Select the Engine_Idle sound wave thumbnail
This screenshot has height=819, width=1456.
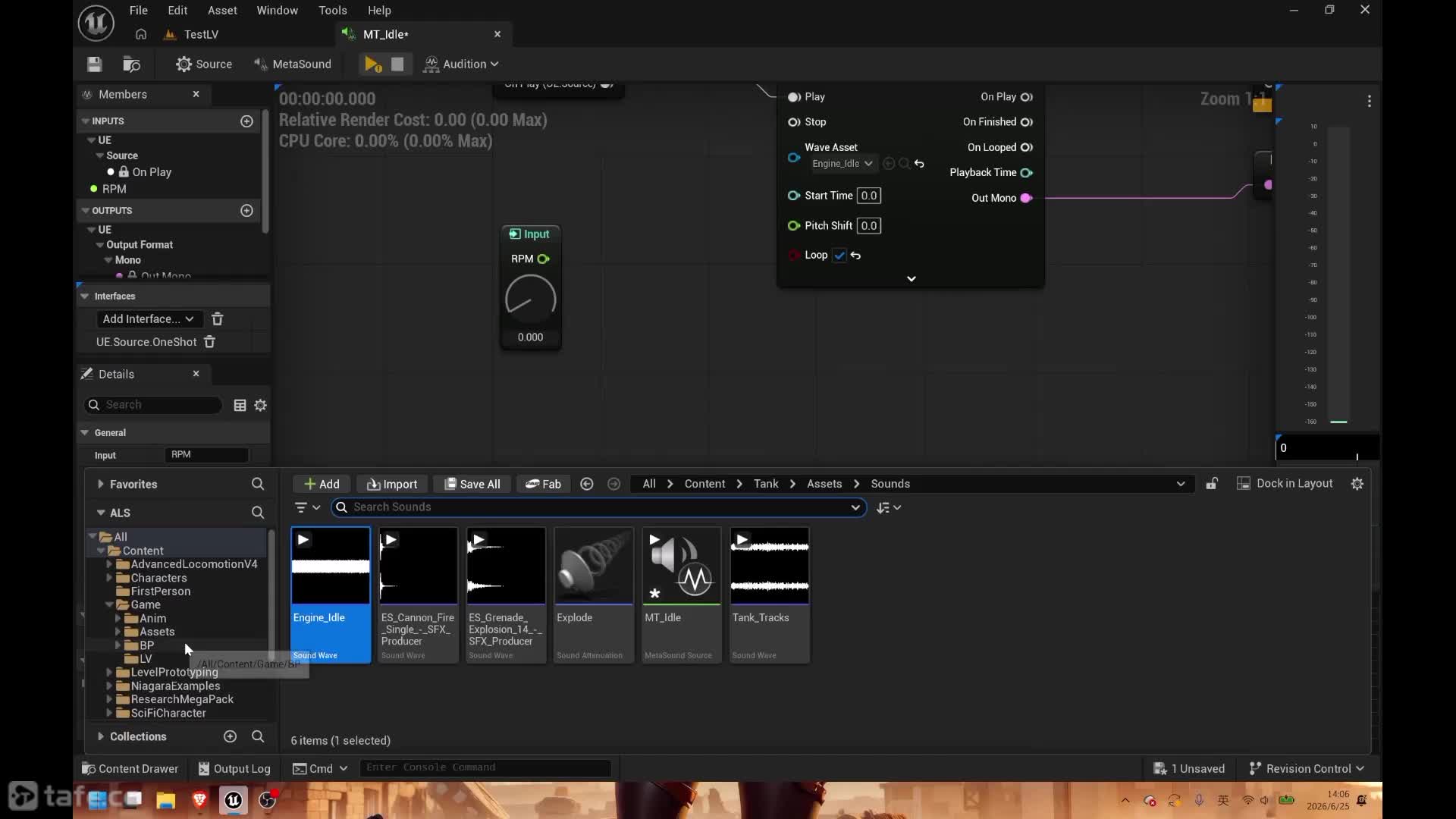(x=331, y=566)
